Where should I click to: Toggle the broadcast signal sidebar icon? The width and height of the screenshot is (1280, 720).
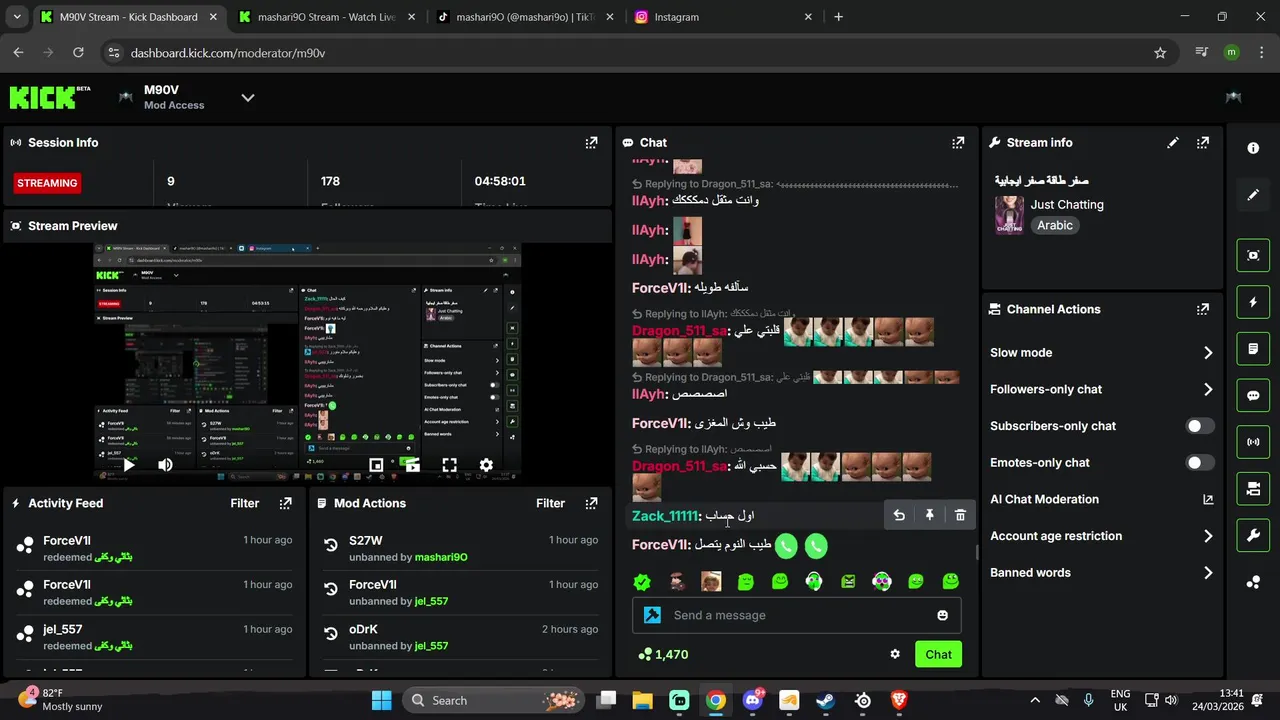click(1253, 442)
